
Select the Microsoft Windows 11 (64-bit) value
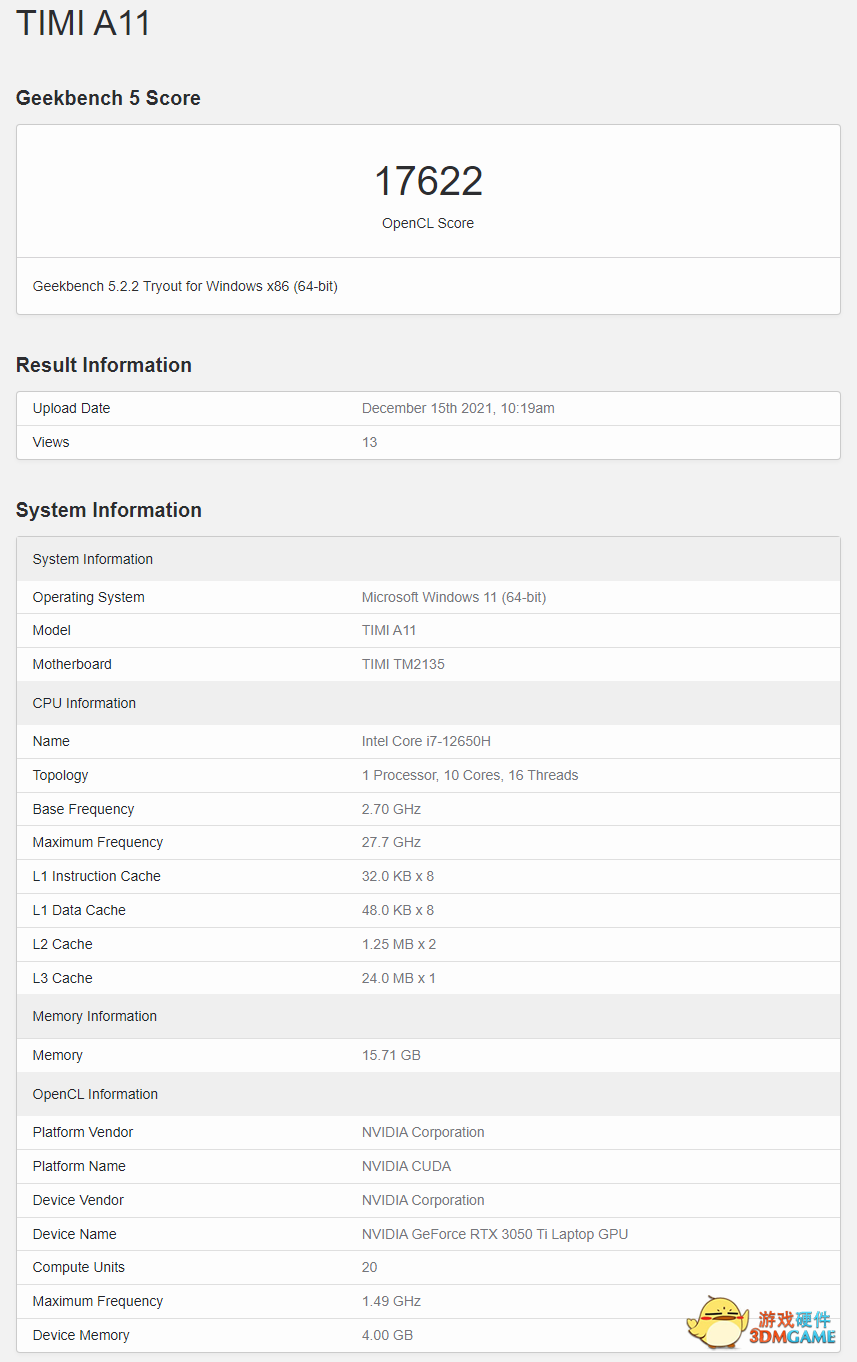click(x=453, y=597)
